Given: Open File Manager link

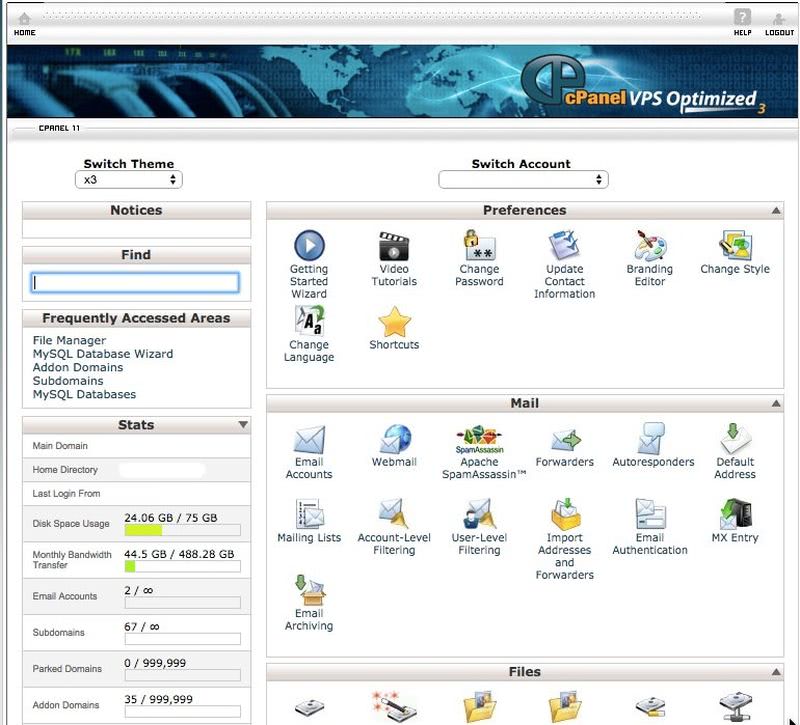Looking at the screenshot, I should click(x=69, y=340).
